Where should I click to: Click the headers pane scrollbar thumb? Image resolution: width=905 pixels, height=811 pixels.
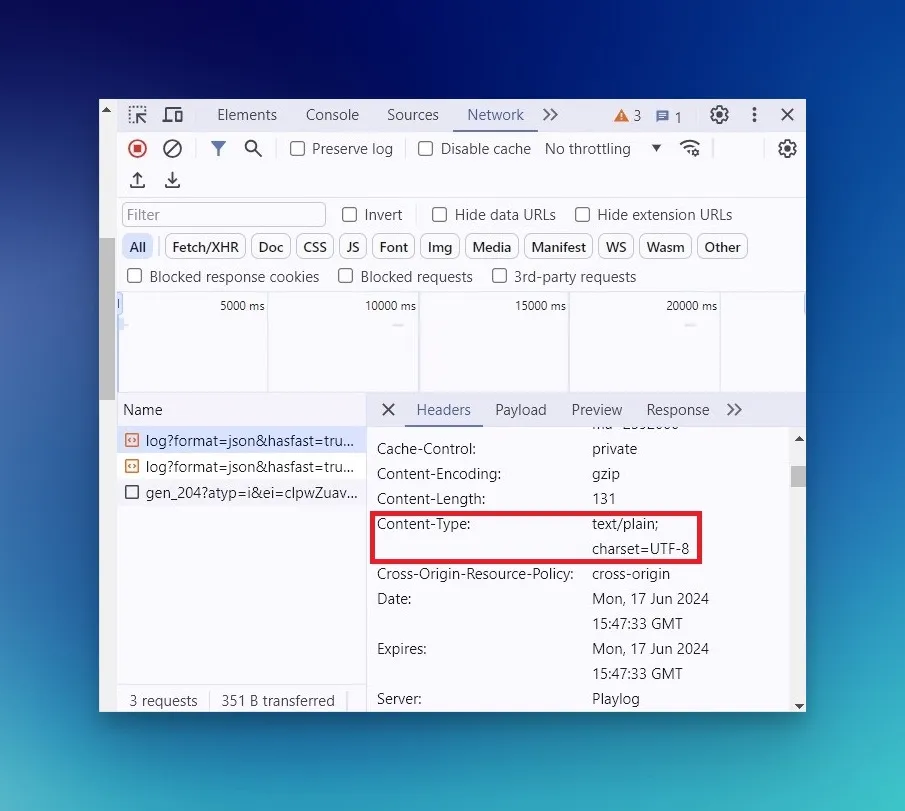(798, 476)
